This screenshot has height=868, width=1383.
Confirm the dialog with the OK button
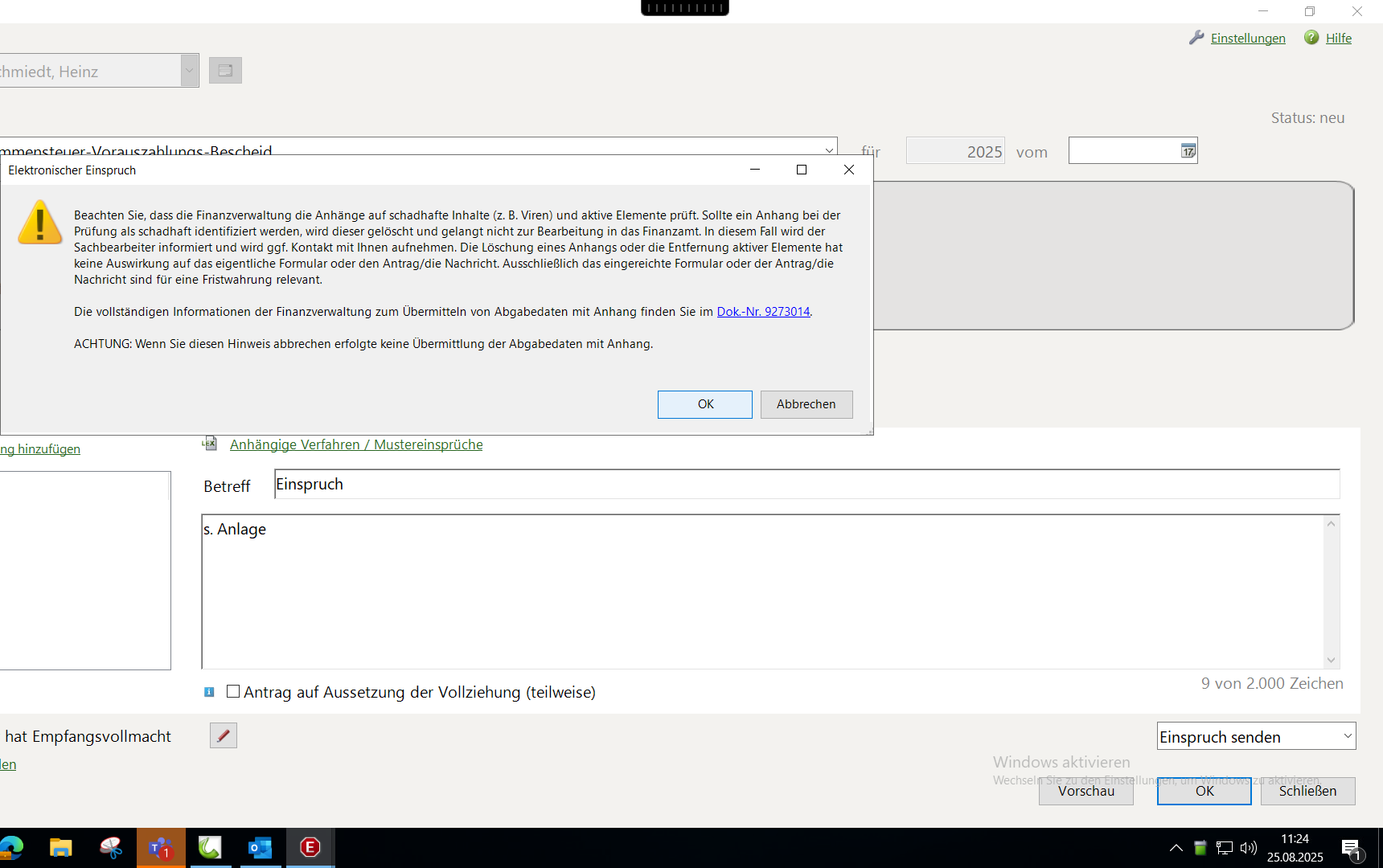coord(704,404)
